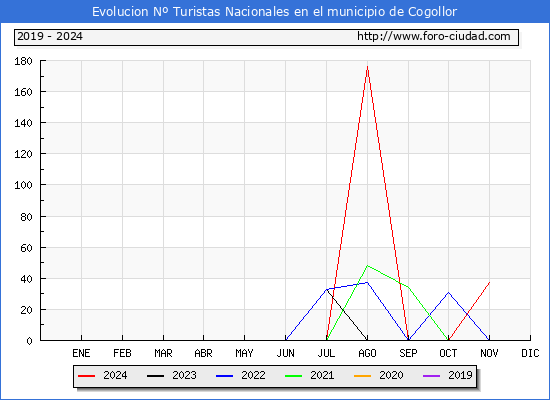Click the green 2021 peak at AGO
Screen dimensions: 550x400
[x=367, y=266]
